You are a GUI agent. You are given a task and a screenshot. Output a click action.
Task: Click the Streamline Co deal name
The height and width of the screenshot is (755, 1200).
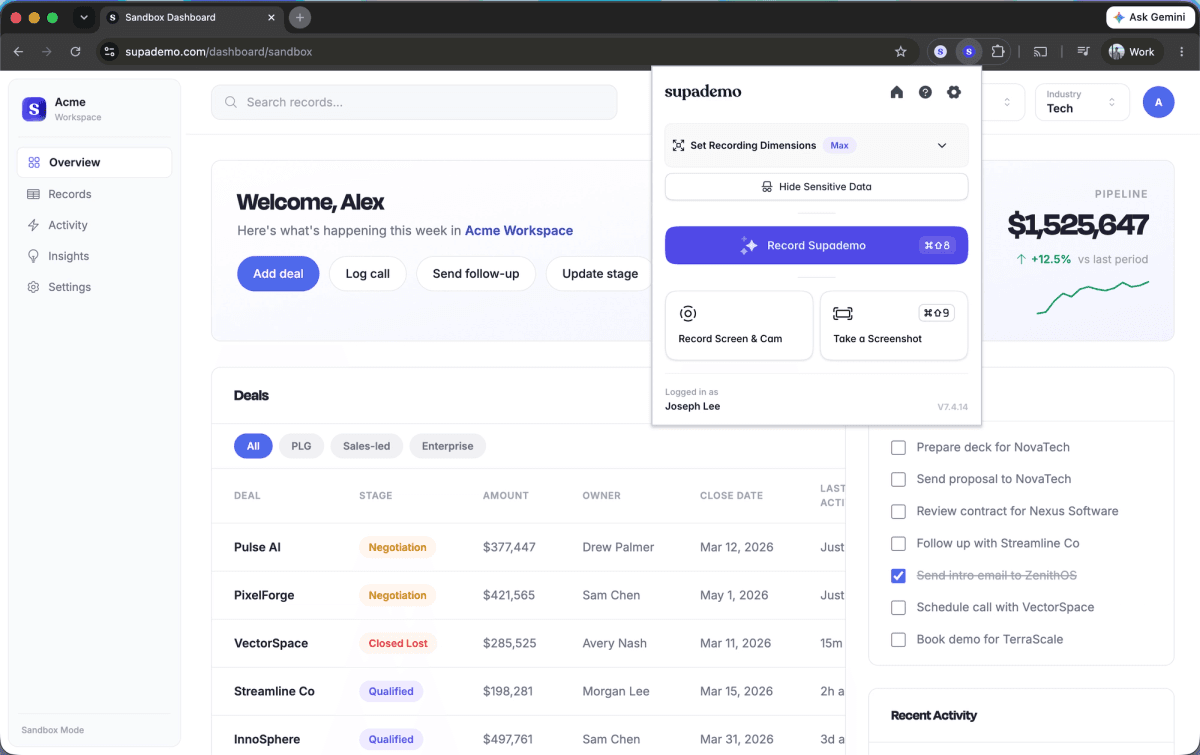pos(274,691)
